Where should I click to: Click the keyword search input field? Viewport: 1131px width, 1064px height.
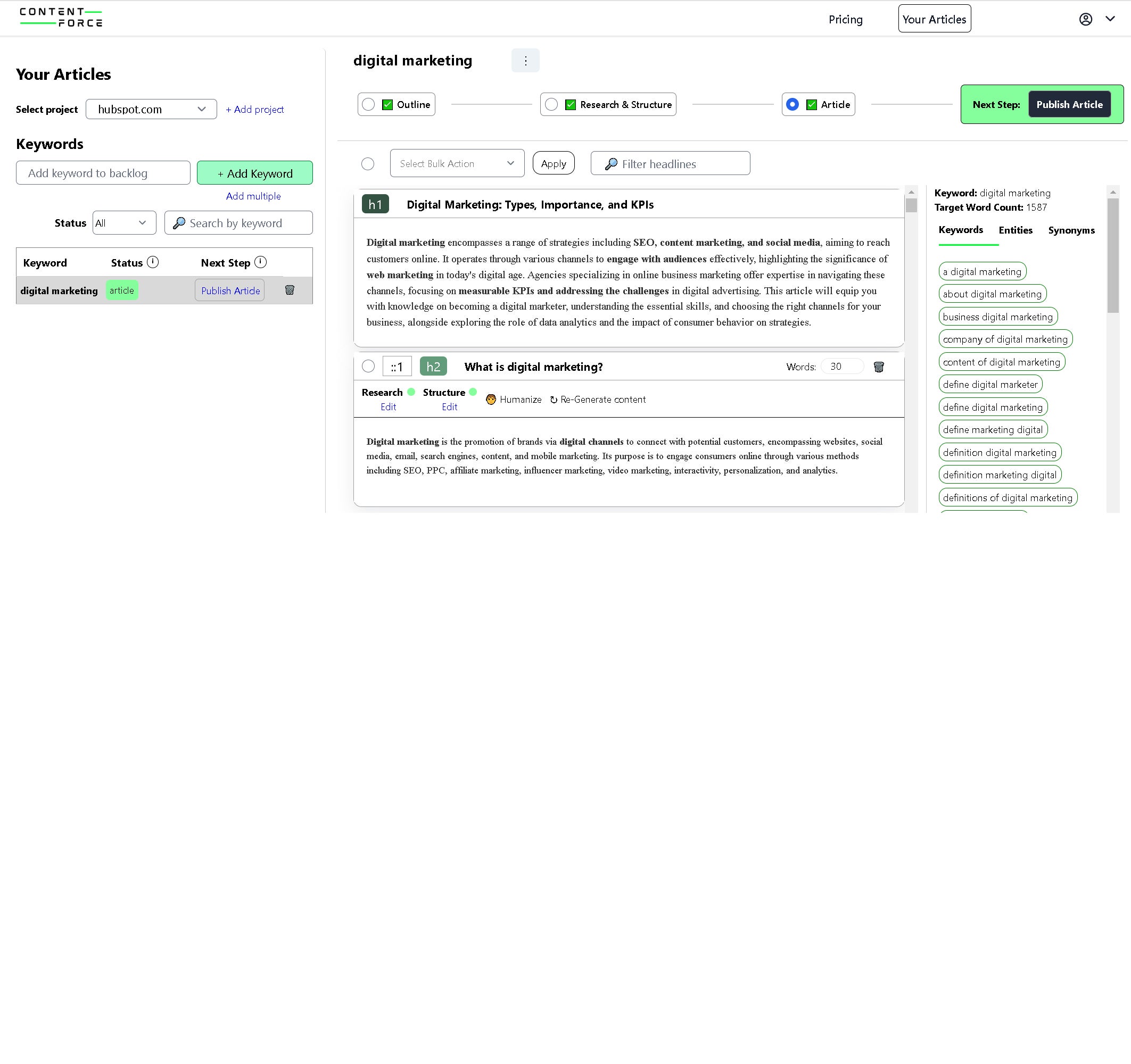coord(237,222)
